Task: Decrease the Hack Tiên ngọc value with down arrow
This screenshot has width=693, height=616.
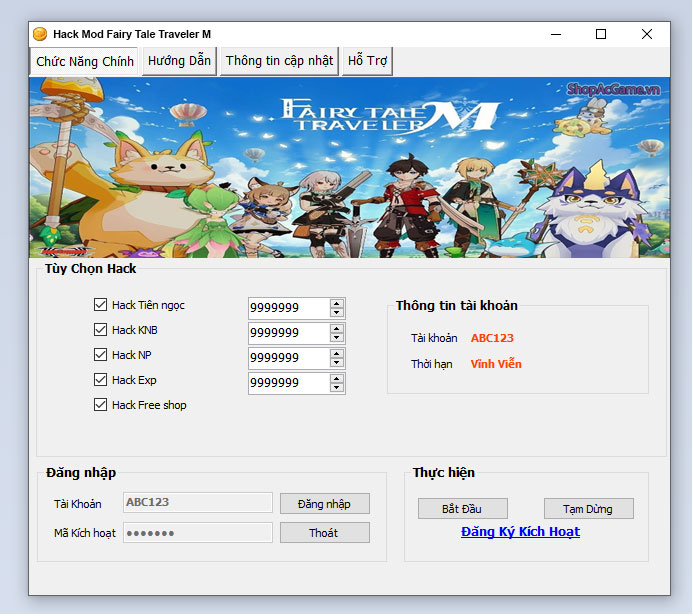Action: pos(337,312)
